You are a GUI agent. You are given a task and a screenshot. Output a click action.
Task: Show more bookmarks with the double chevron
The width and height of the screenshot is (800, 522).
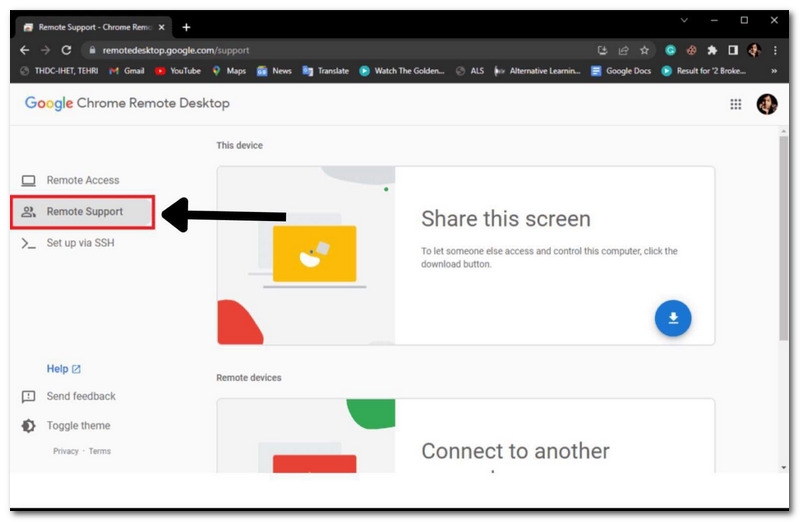(774, 71)
